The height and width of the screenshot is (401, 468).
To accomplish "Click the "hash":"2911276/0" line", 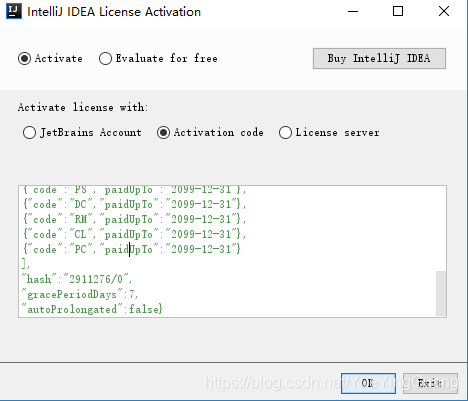I will [x=77, y=279].
